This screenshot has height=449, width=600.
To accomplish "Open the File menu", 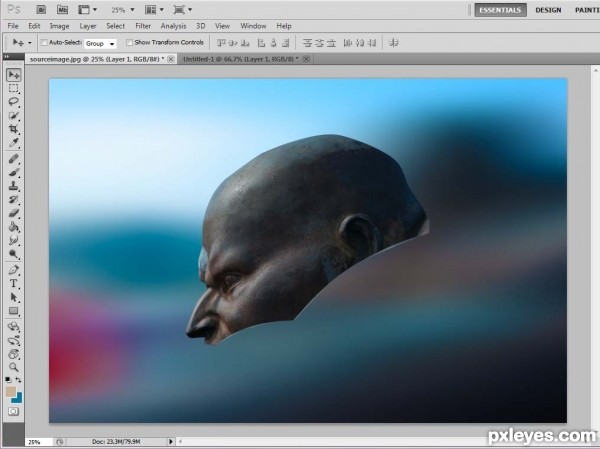I will tap(13, 26).
